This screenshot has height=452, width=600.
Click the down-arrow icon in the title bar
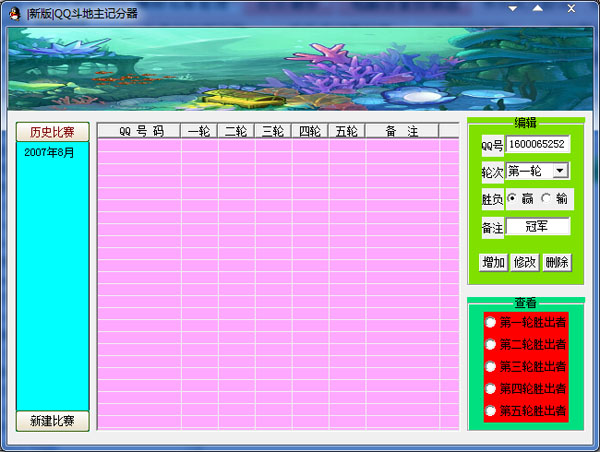point(513,9)
